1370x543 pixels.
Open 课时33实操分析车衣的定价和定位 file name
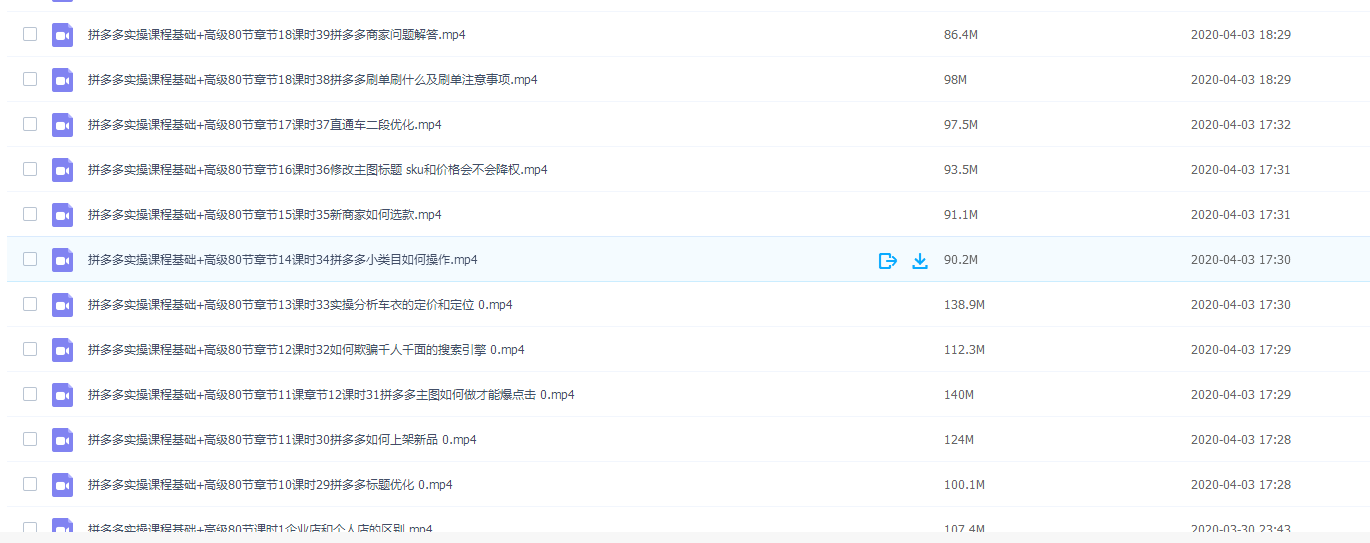(300, 305)
